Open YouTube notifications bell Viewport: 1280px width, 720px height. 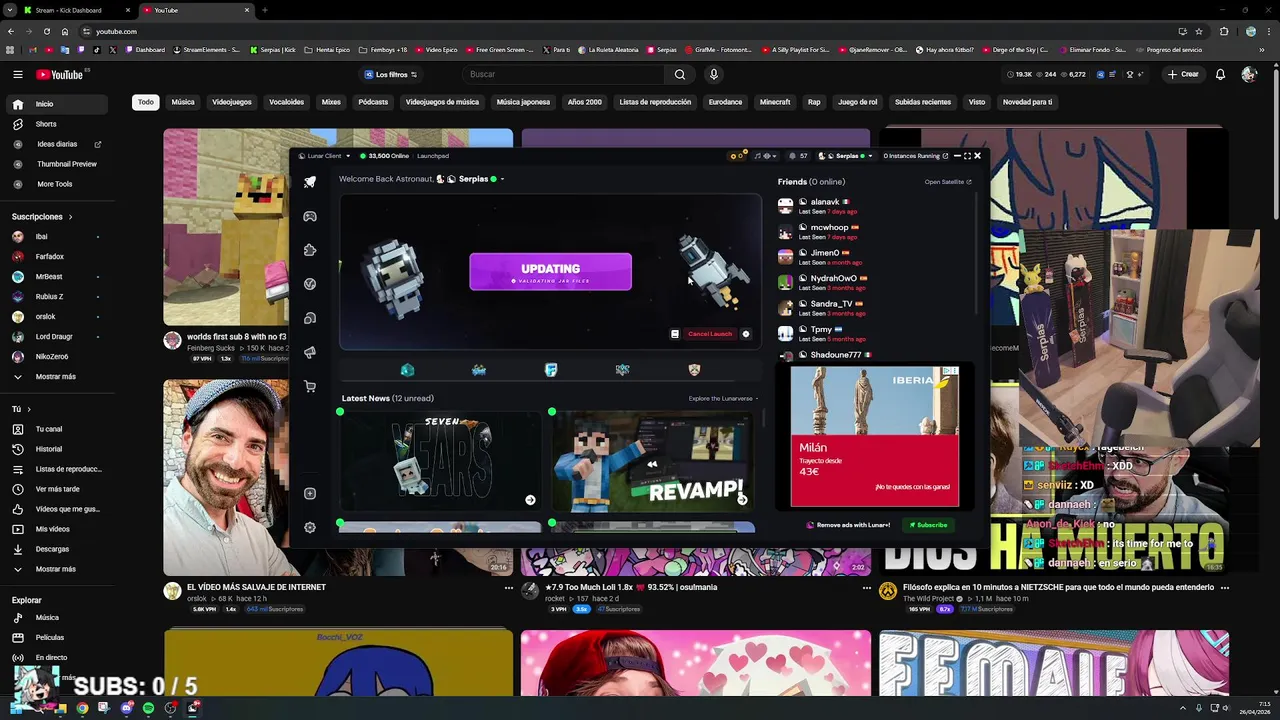click(x=1220, y=74)
